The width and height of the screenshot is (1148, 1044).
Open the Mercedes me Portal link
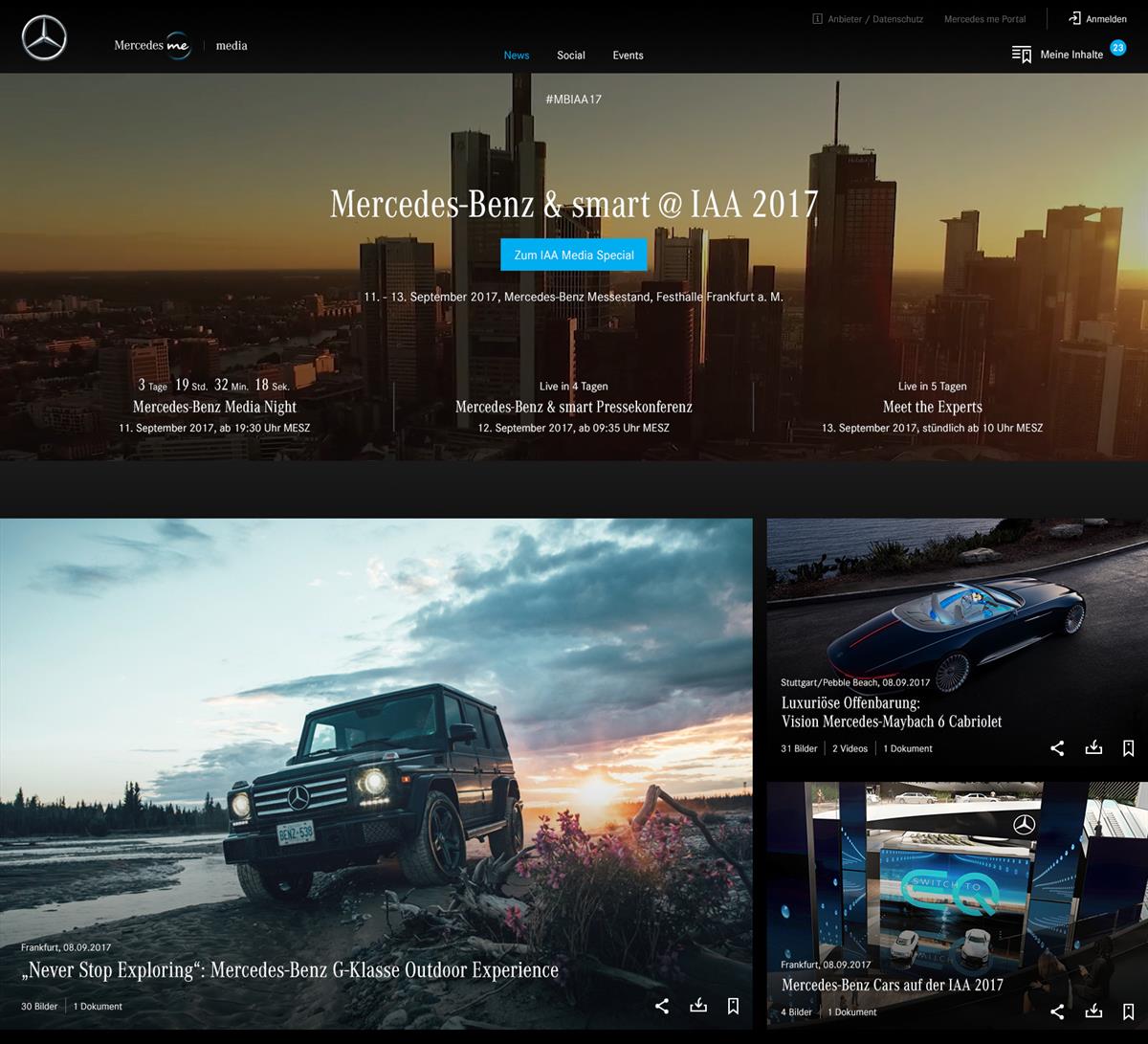984,19
